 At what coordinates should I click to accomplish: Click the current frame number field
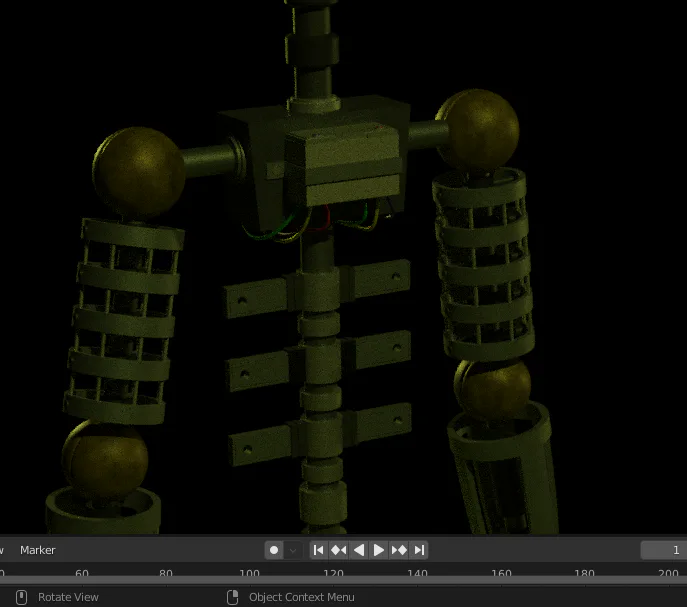[x=664, y=550]
